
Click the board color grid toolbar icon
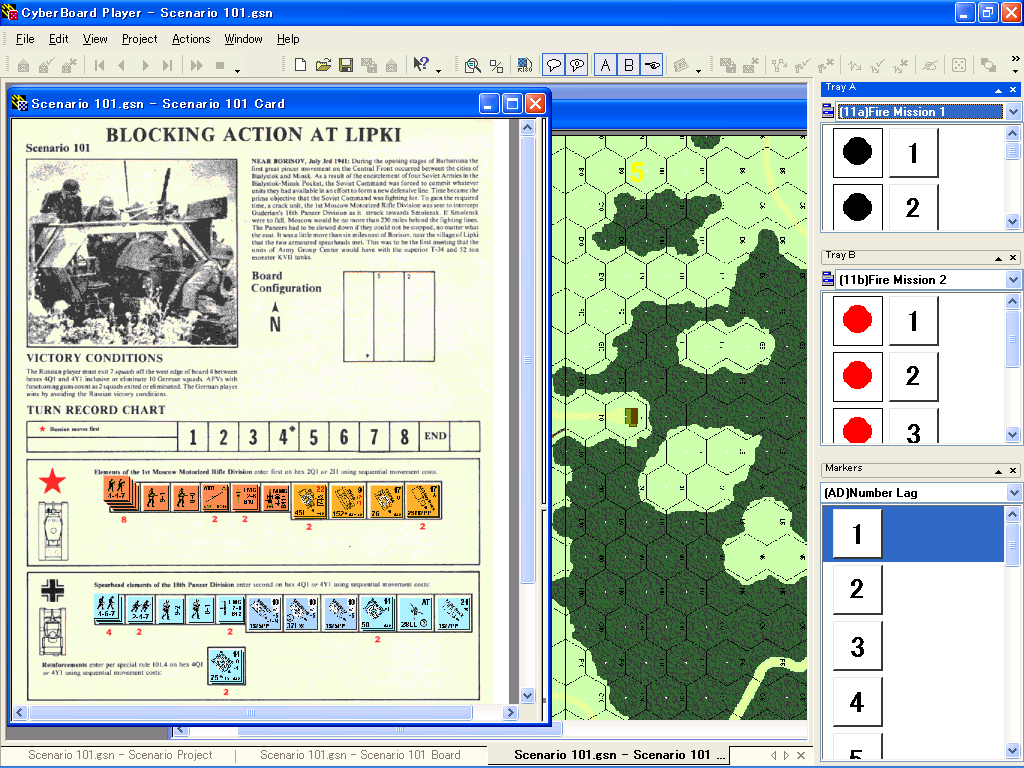[x=524, y=65]
